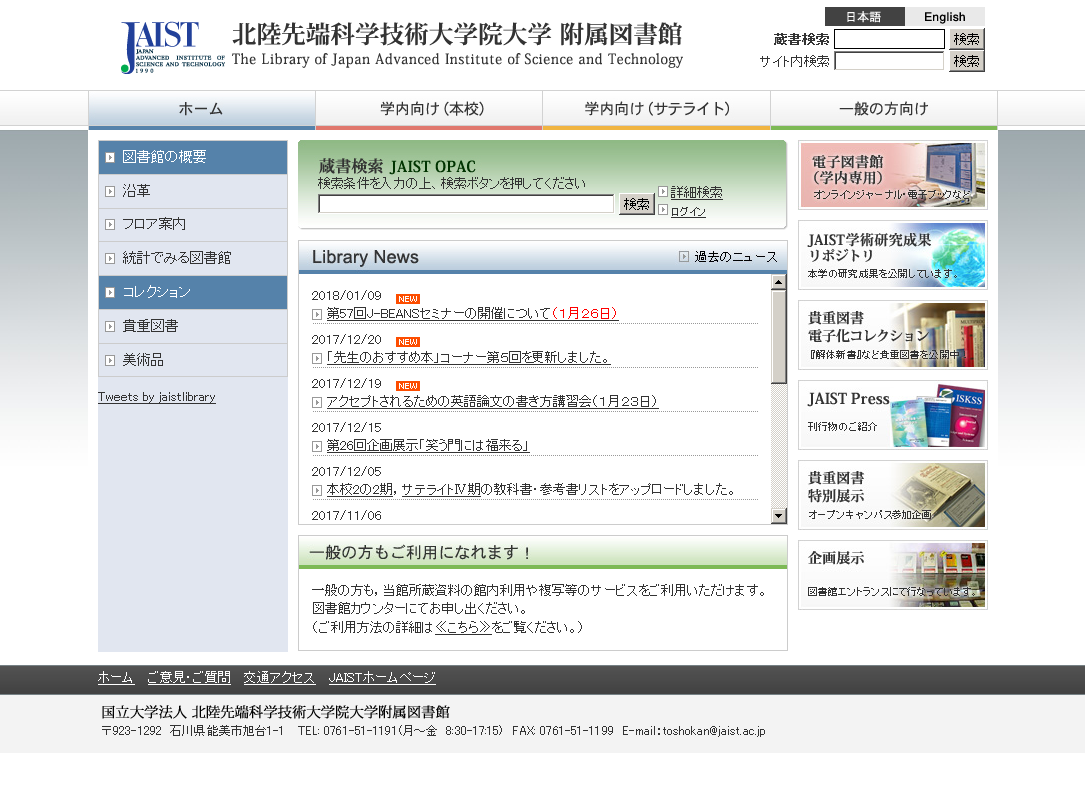Viewport: 1085px width, 790px height.
Task: Open the フロア案内 sidebar item
Action: click(x=193, y=224)
